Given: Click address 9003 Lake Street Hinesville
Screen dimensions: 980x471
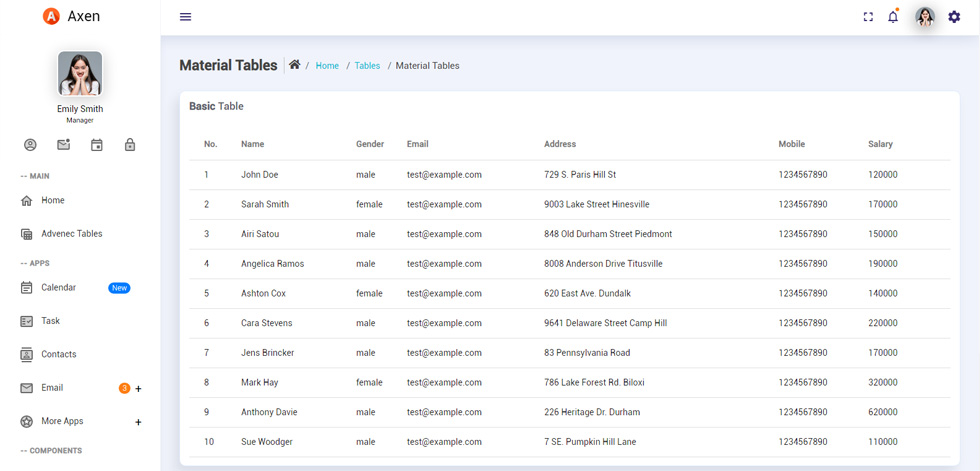Looking at the screenshot, I should click(x=597, y=204).
